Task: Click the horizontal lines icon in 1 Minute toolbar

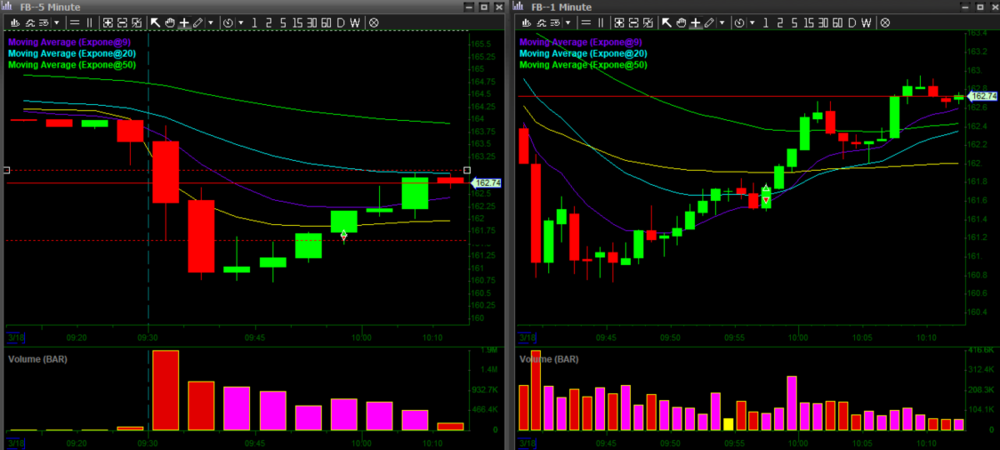Action: 586,22
